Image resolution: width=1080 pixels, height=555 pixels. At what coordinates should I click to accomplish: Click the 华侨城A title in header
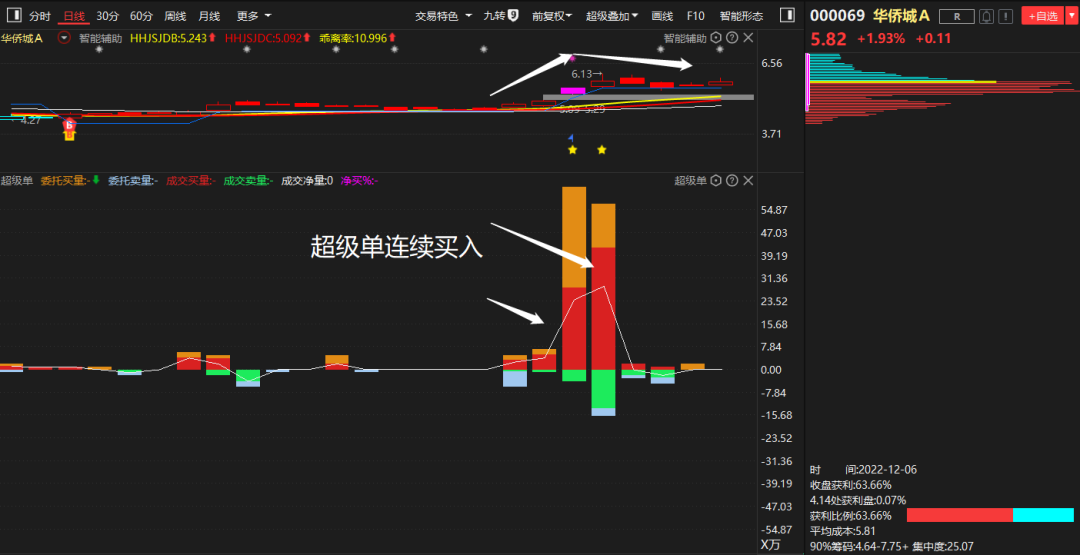coord(901,16)
